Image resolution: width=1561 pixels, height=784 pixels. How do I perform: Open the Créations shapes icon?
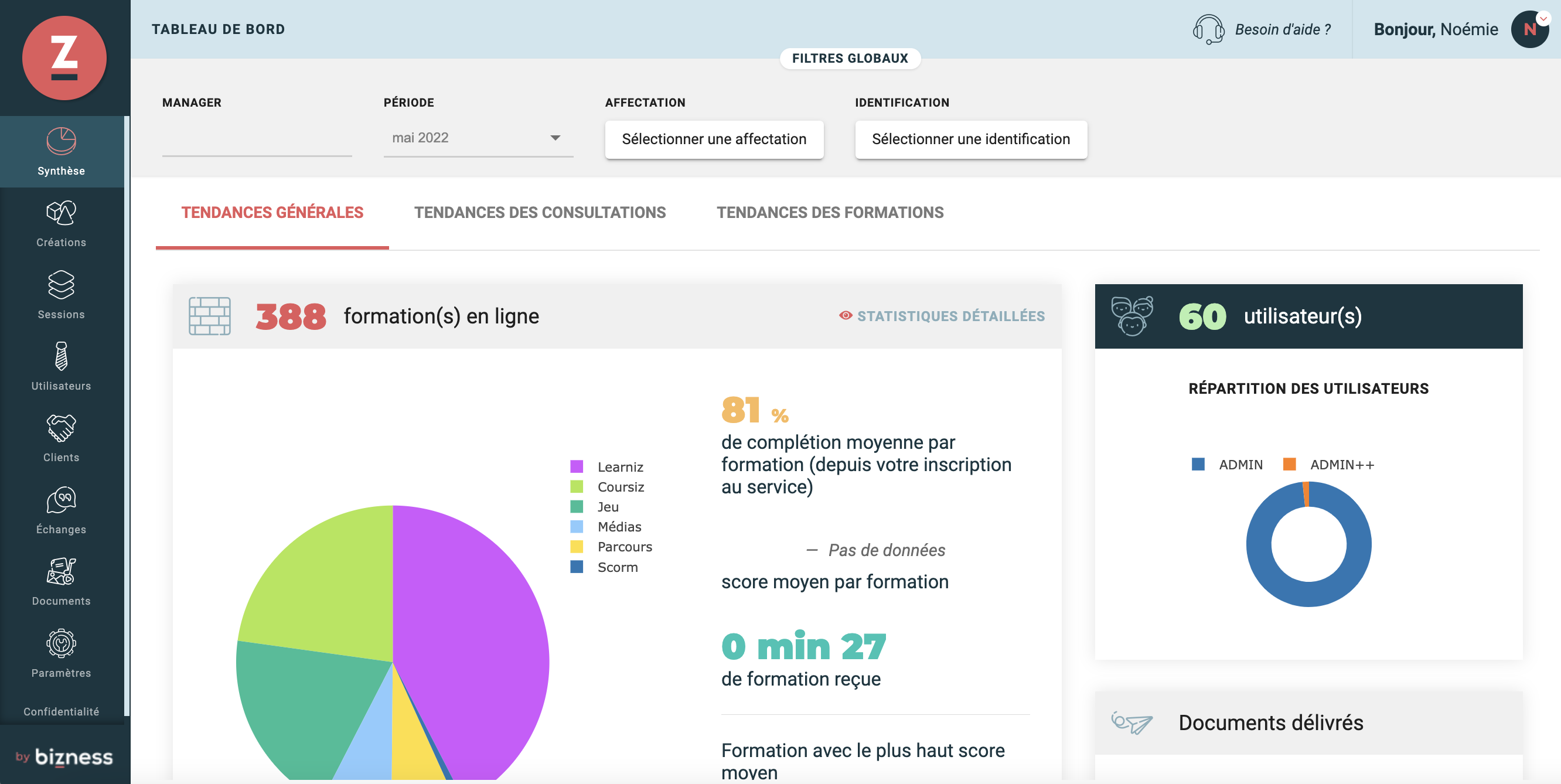coord(61,213)
